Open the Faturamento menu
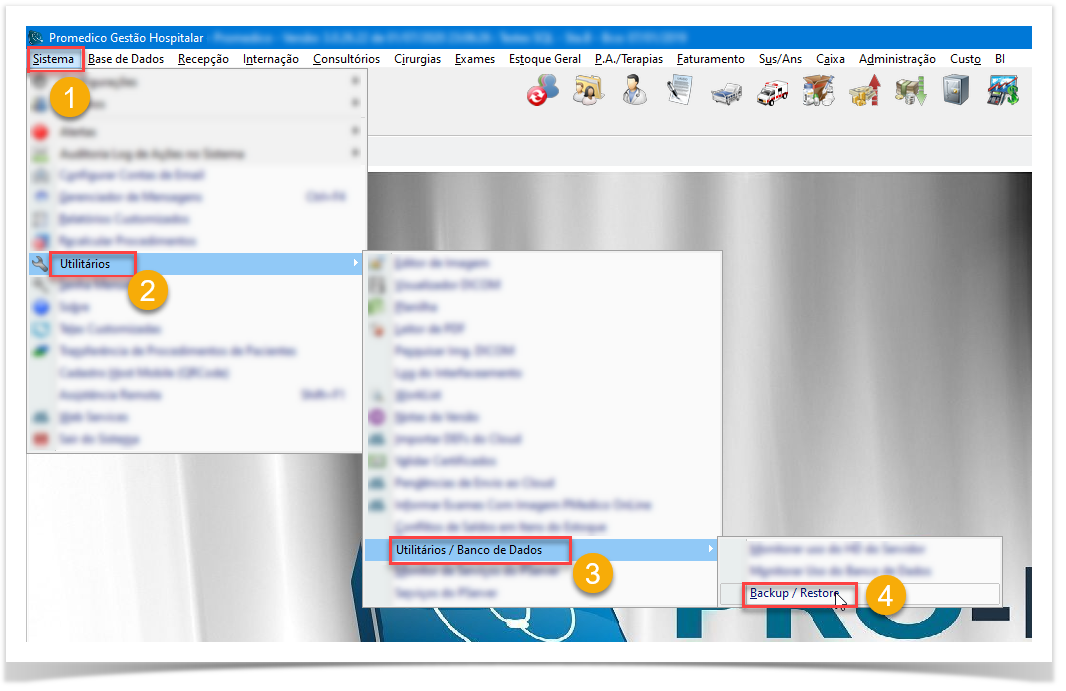This screenshot has width=1066, height=691. click(710, 59)
